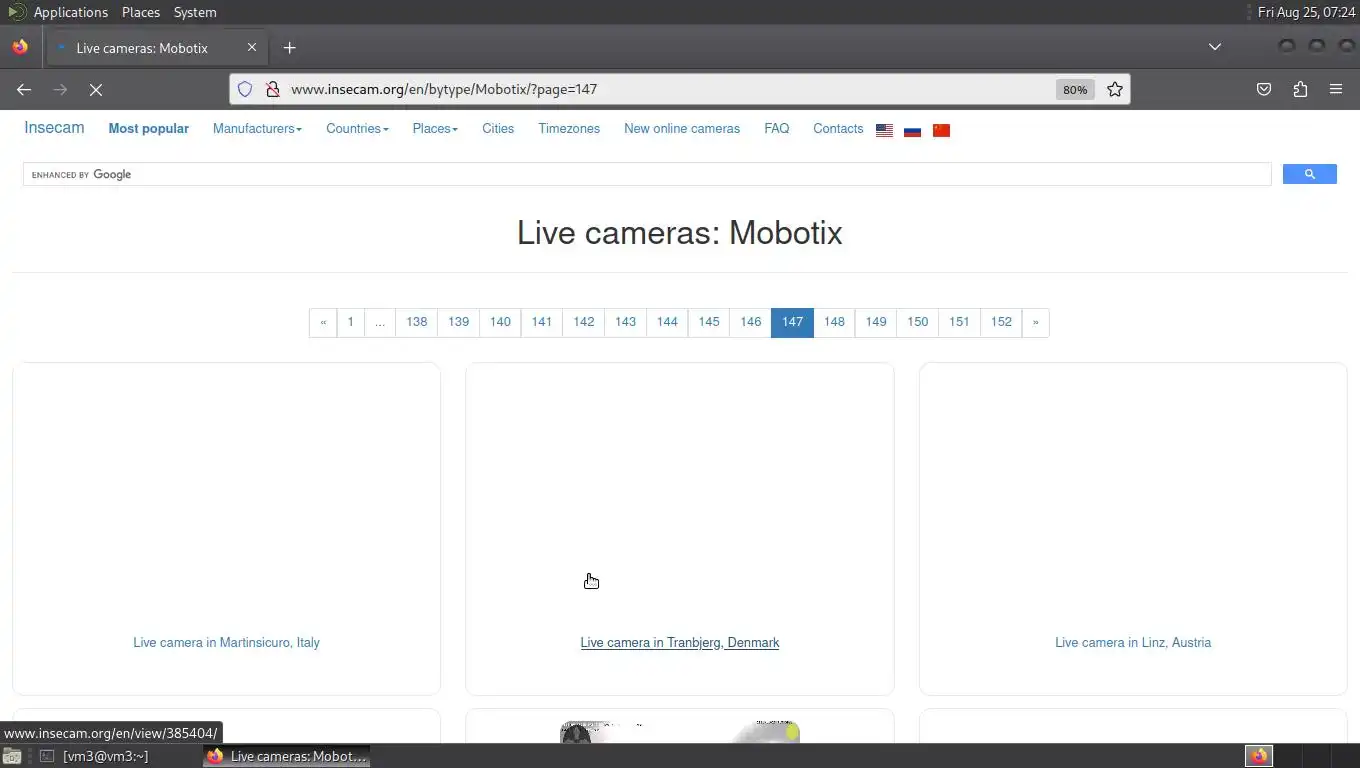Open the Places menu in top panel
Screen dimensions: 1360x768
[141, 12]
